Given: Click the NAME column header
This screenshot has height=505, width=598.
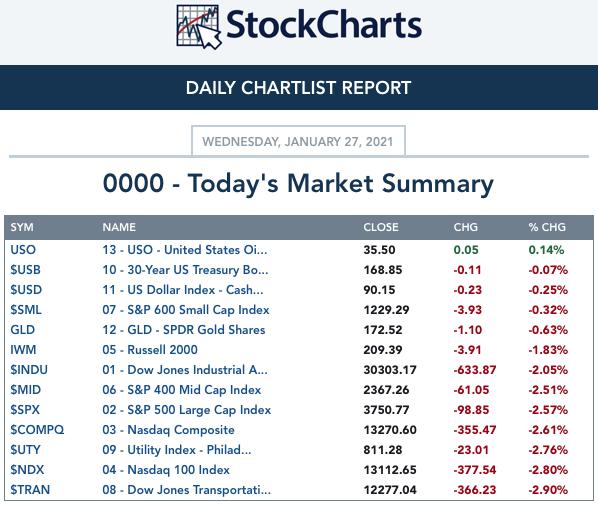Looking at the screenshot, I should coord(119,227).
